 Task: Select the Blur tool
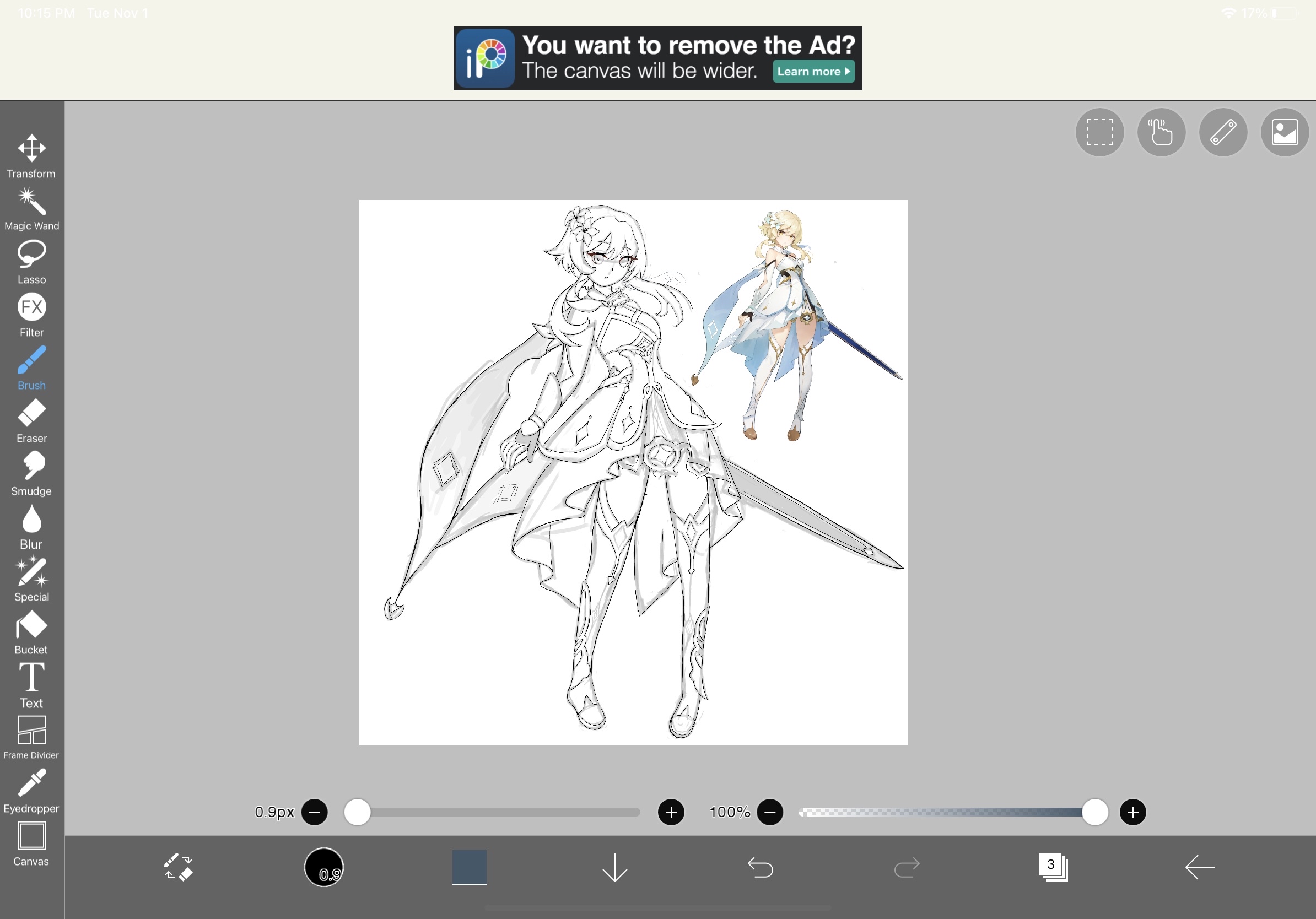(x=31, y=522)
